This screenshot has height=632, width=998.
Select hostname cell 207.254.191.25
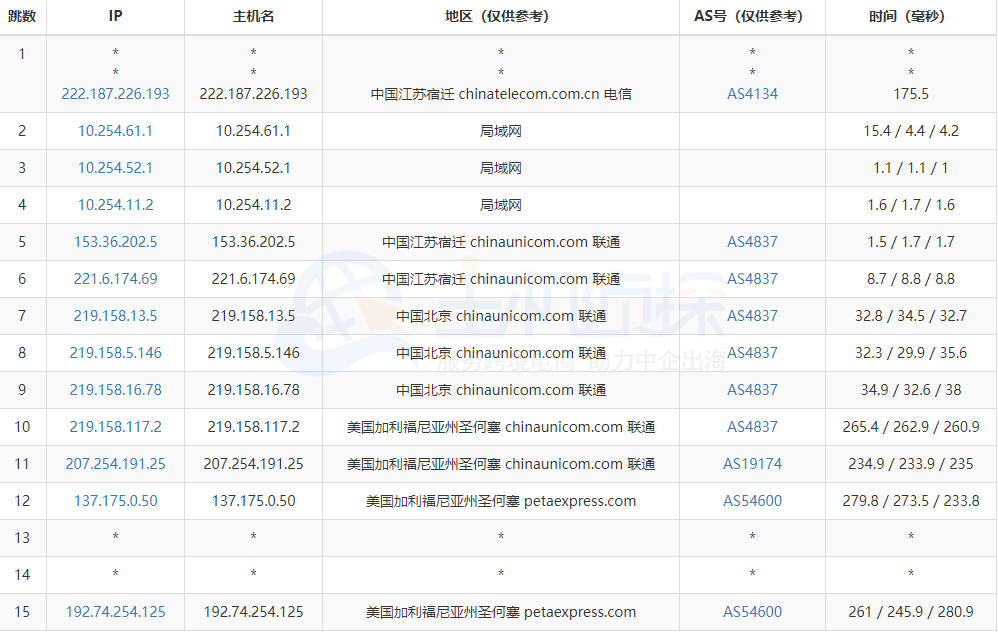point(253,464)
